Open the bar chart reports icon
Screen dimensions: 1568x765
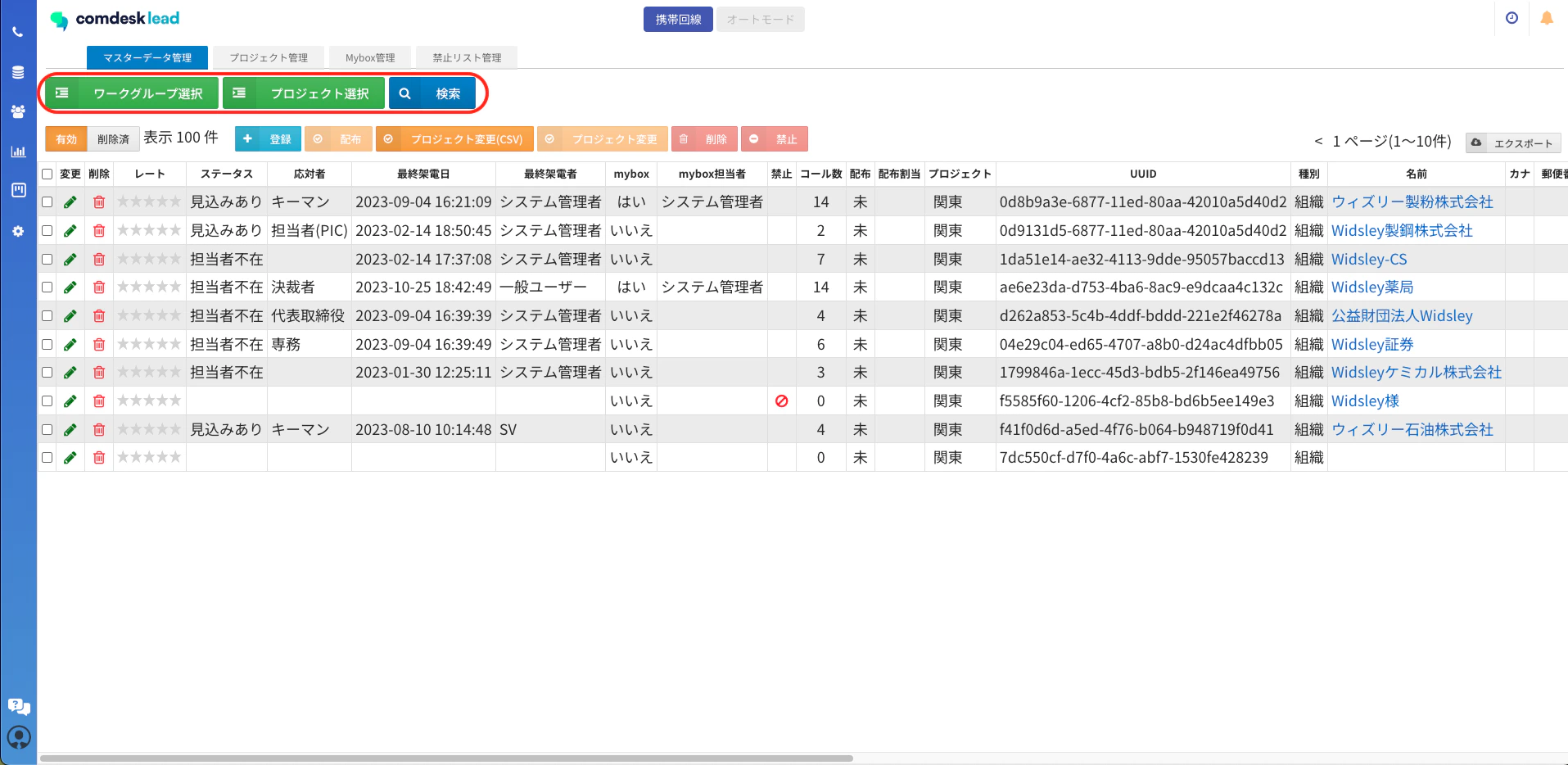[18, 152]
